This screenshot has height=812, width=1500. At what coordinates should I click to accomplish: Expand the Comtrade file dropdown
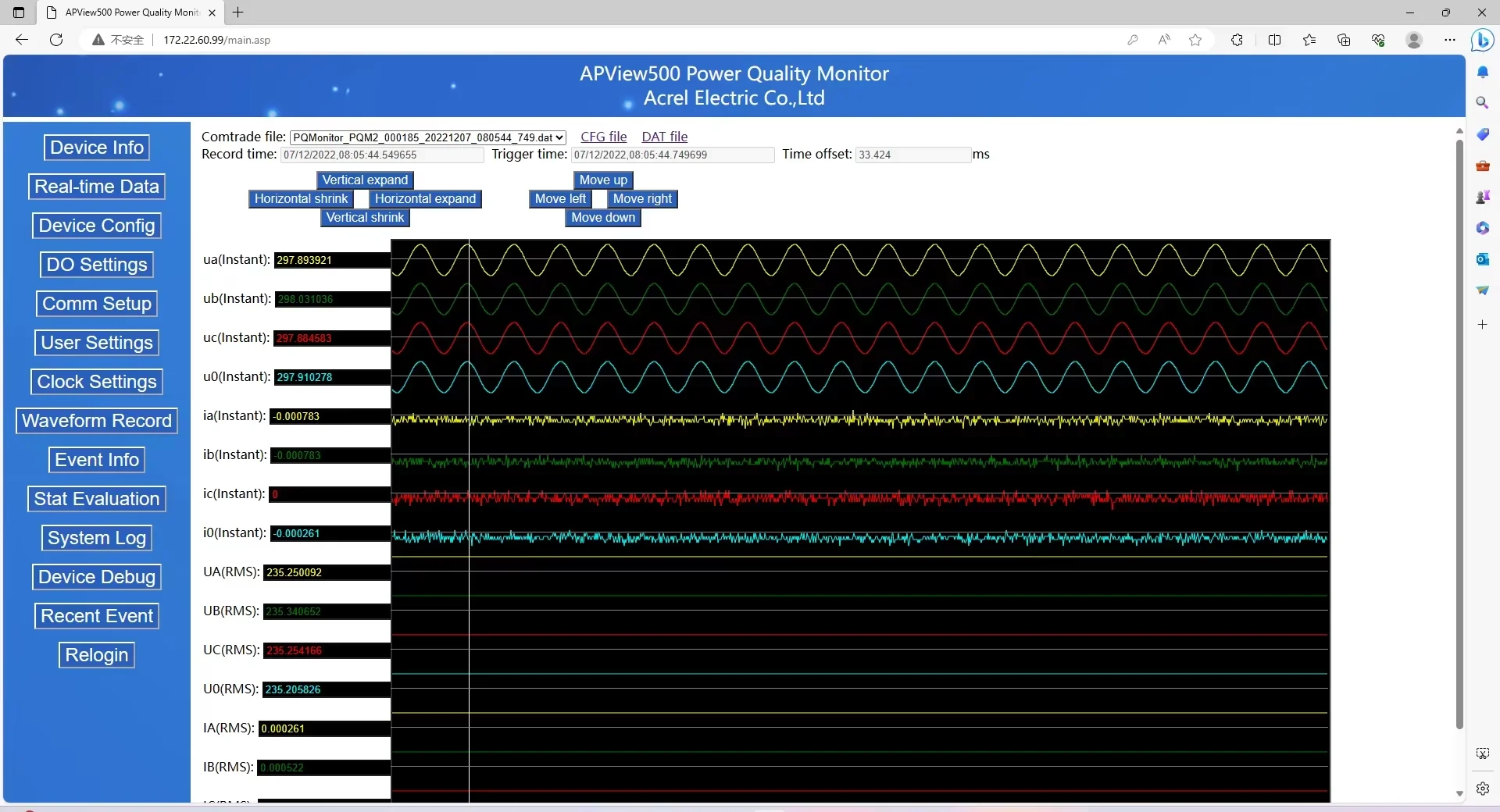427,137
